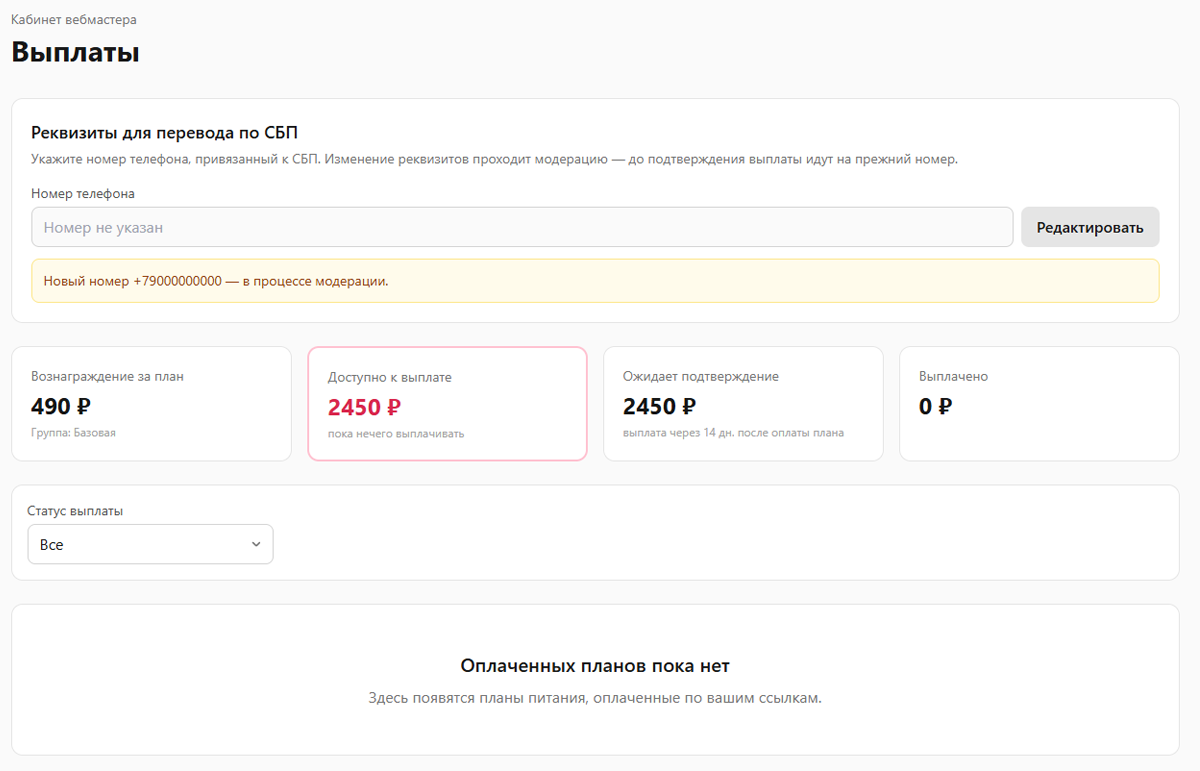Image resolution: width=1200 pixels, height=771 pixels.
Task: Click the Кабинет вебмастера breadcrumb text
Action: (74, 19)
